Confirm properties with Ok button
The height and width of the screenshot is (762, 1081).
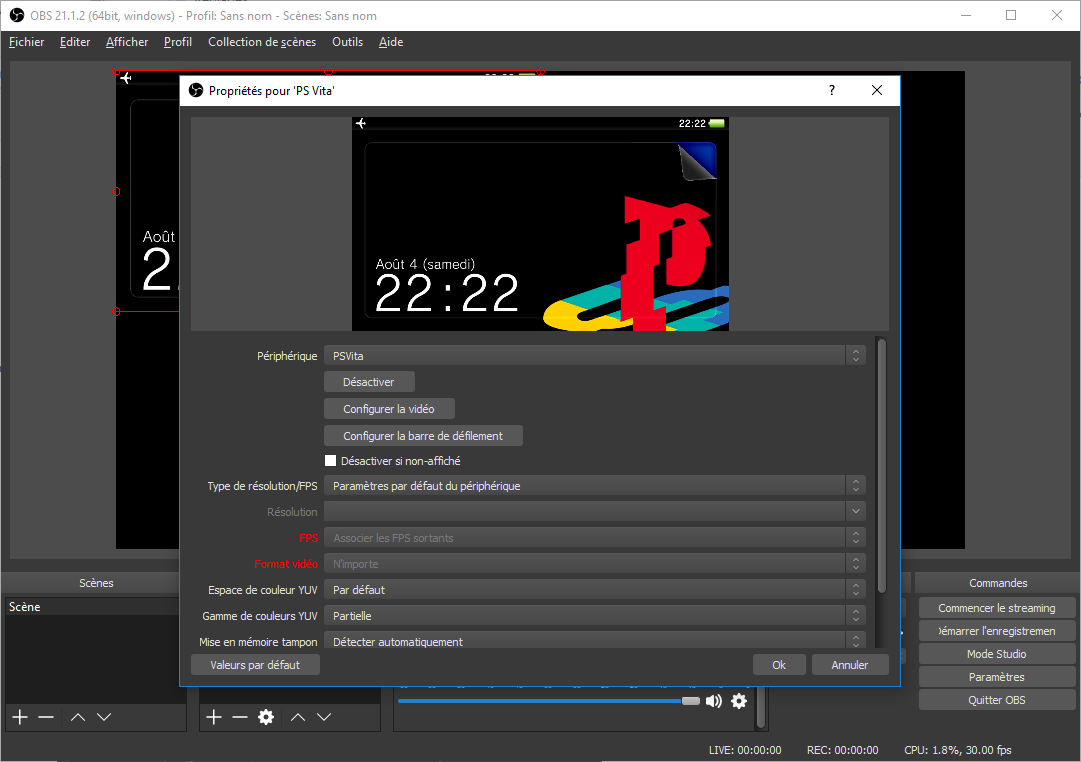779,665
